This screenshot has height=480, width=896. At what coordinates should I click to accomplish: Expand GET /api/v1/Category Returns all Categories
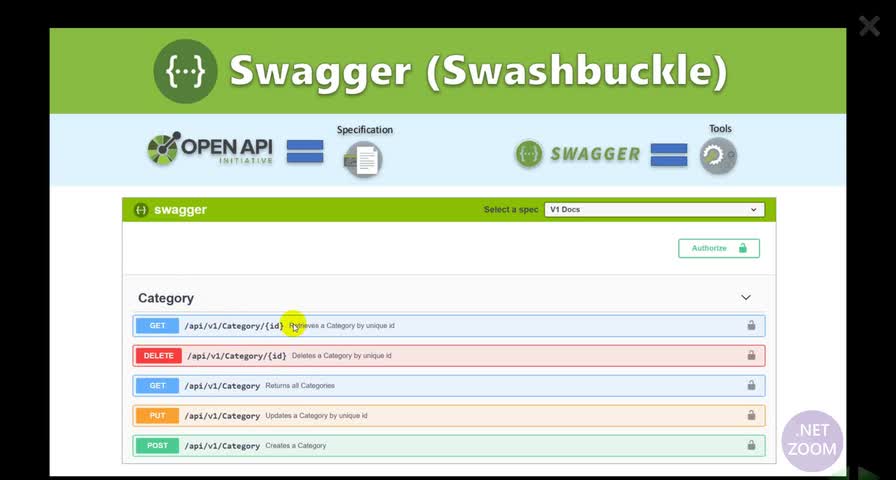coord(449,386)
